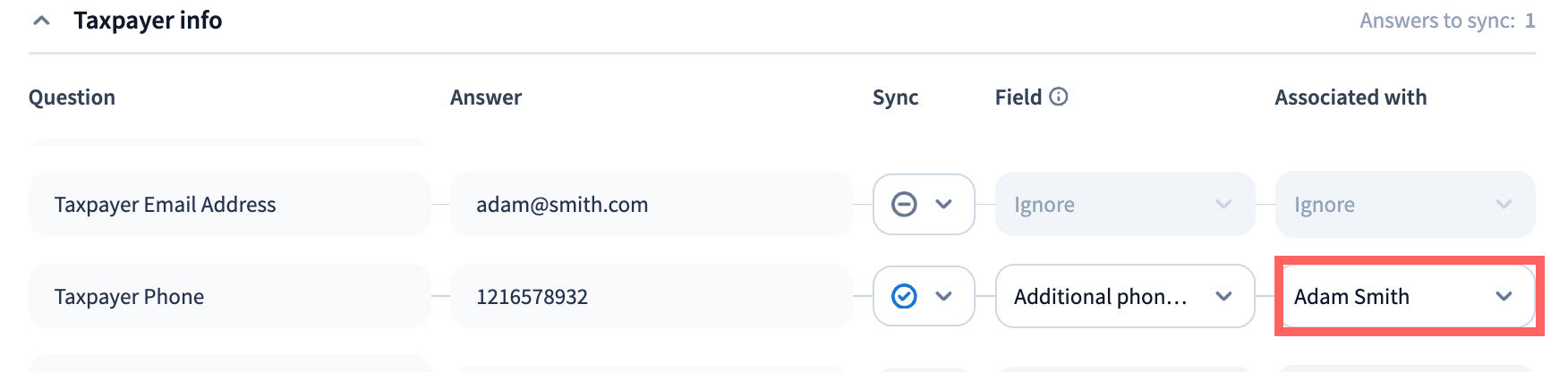
Task: Click the Answer column header
Action: 486,97
